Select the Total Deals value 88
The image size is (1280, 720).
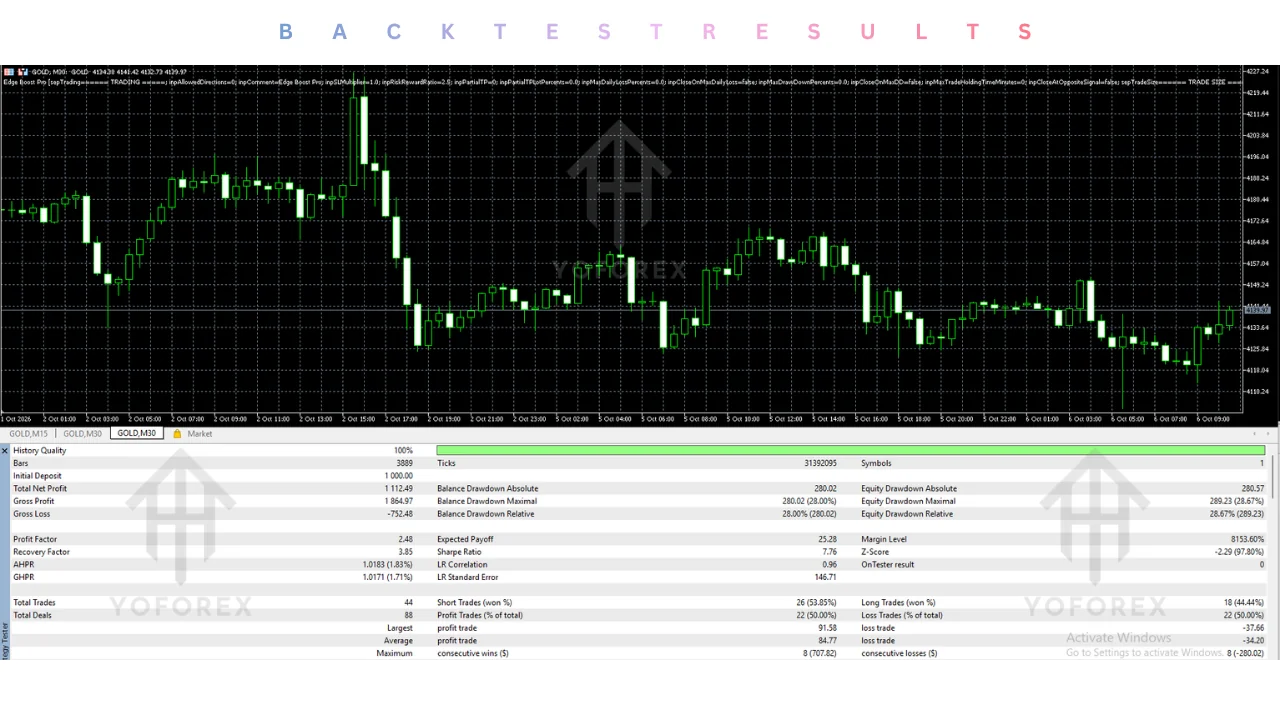pyautogui.click(x=408, y=615)
